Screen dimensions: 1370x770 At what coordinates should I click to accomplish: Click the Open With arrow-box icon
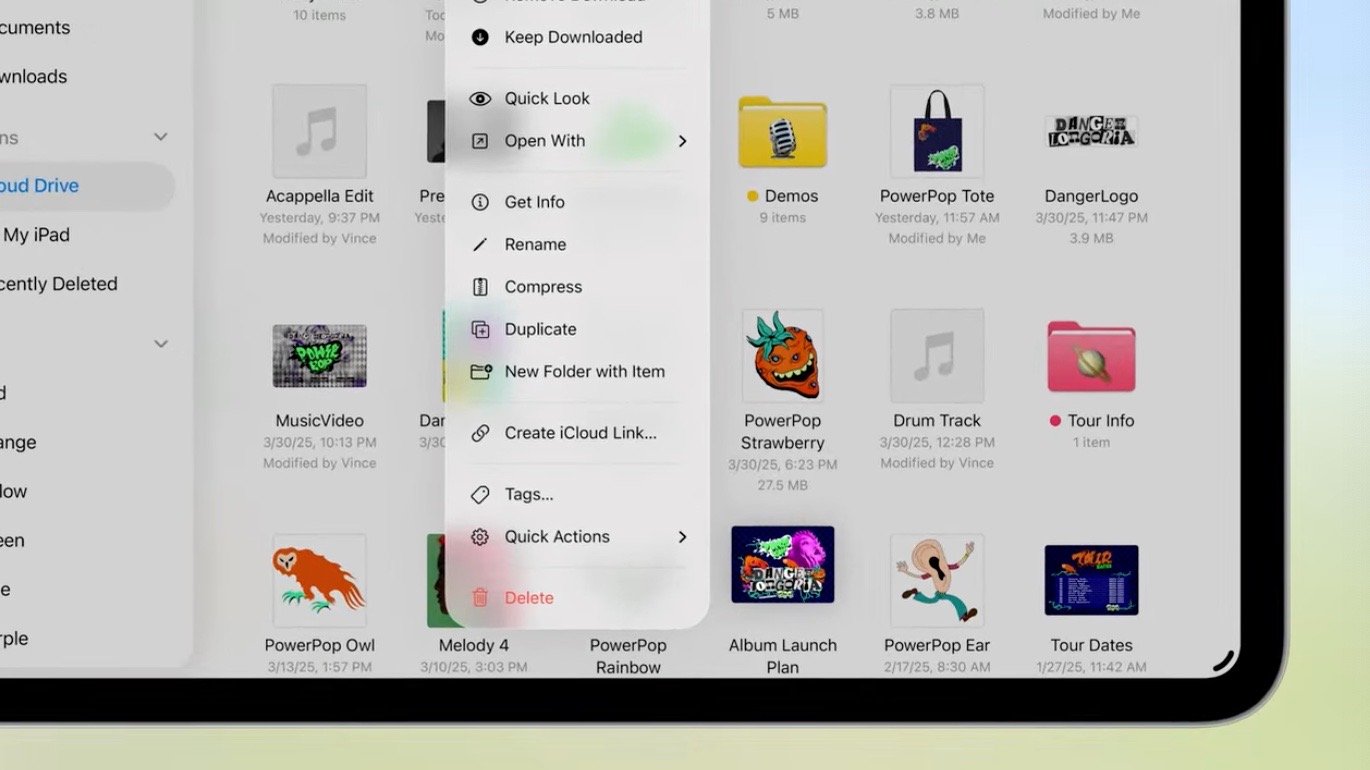click(480, 141)
